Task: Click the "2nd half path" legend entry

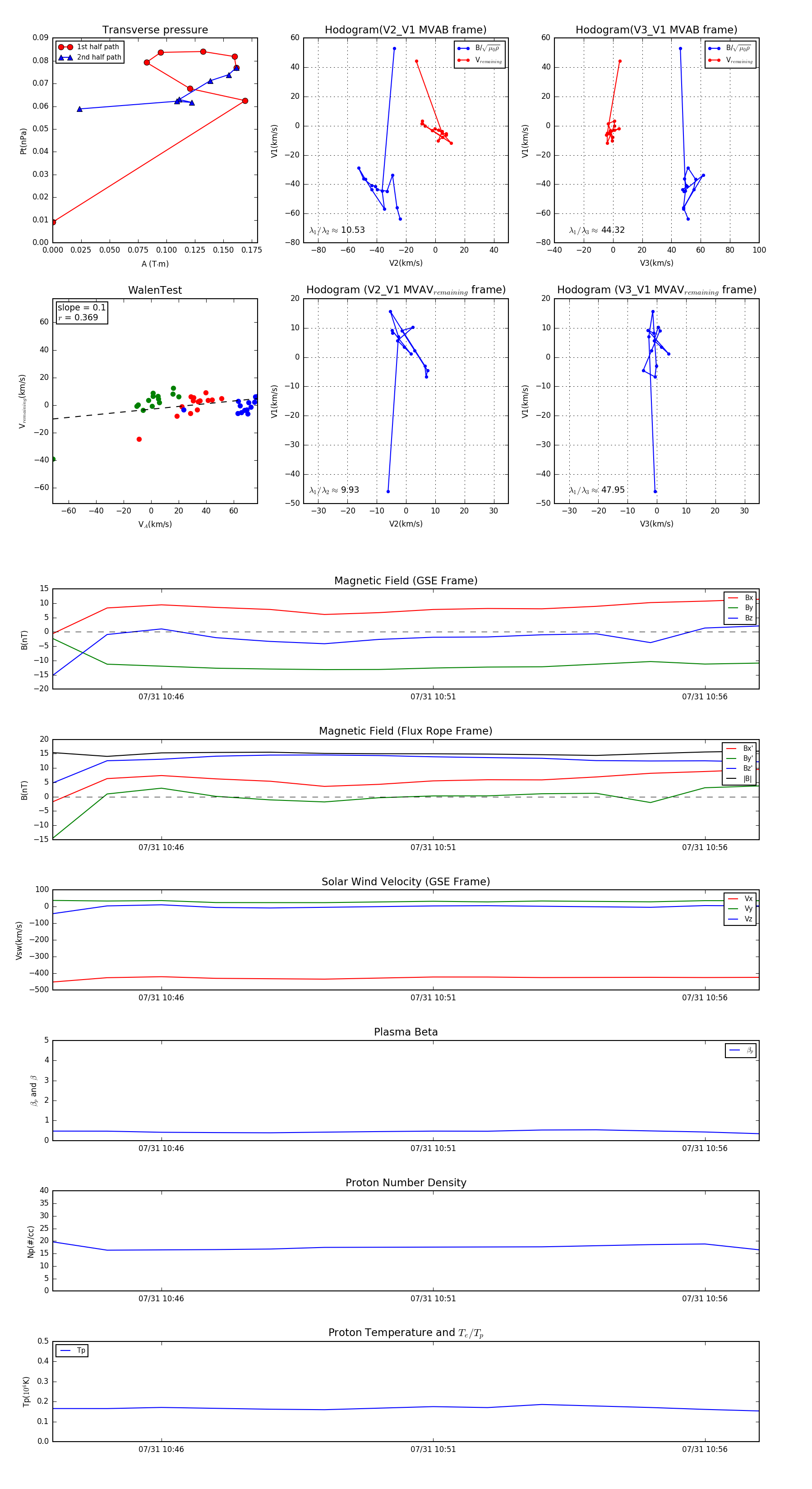Action: point(90,57)
